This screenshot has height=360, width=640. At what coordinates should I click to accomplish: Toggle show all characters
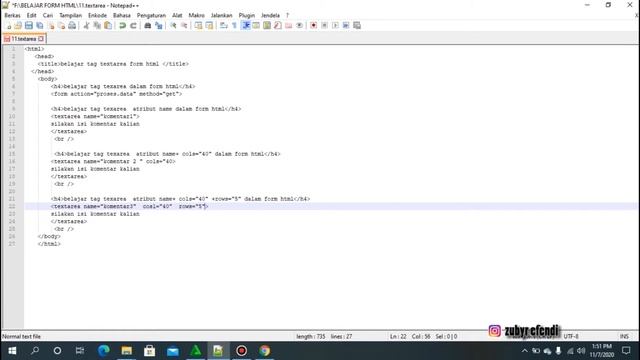[x=234, y=26]
